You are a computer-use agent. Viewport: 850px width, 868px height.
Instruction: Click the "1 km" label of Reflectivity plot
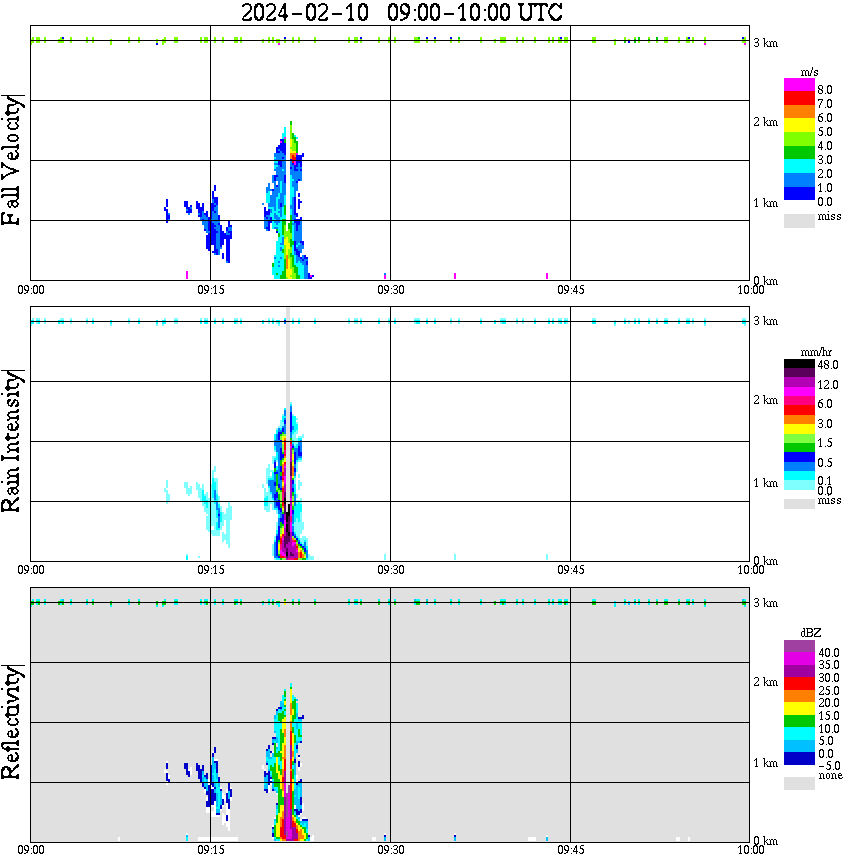click(x=765, y=763)
